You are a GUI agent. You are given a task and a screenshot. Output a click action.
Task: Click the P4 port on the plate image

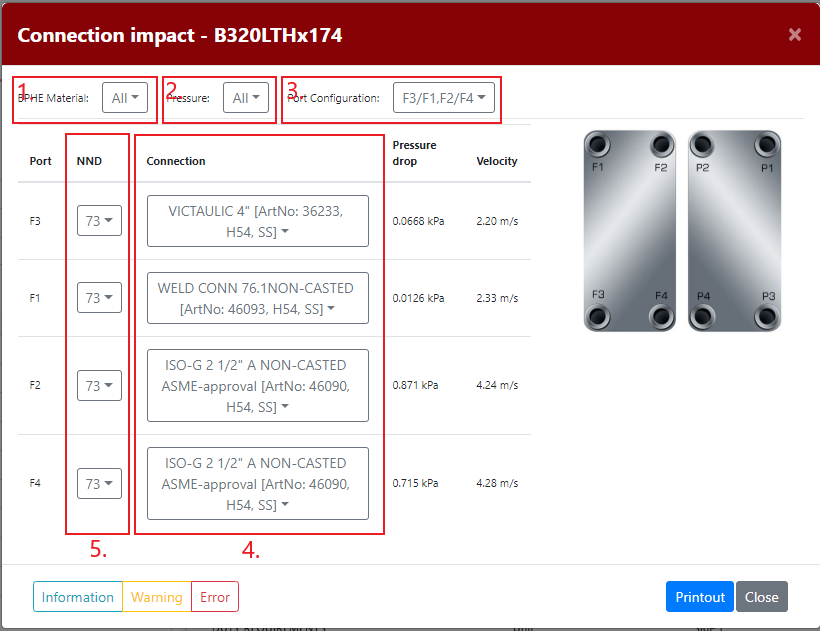pyautogui.click(x=702, y=316)
